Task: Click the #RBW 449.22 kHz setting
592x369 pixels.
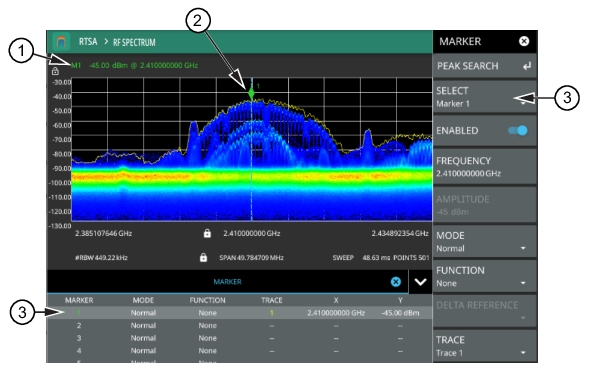Action: click(x=101, y=258)
